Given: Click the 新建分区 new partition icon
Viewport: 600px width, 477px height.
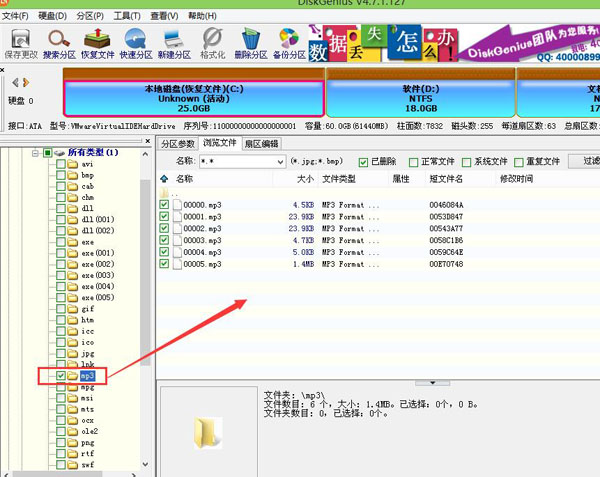Looking at the screenshot, I should click(174, 44).
